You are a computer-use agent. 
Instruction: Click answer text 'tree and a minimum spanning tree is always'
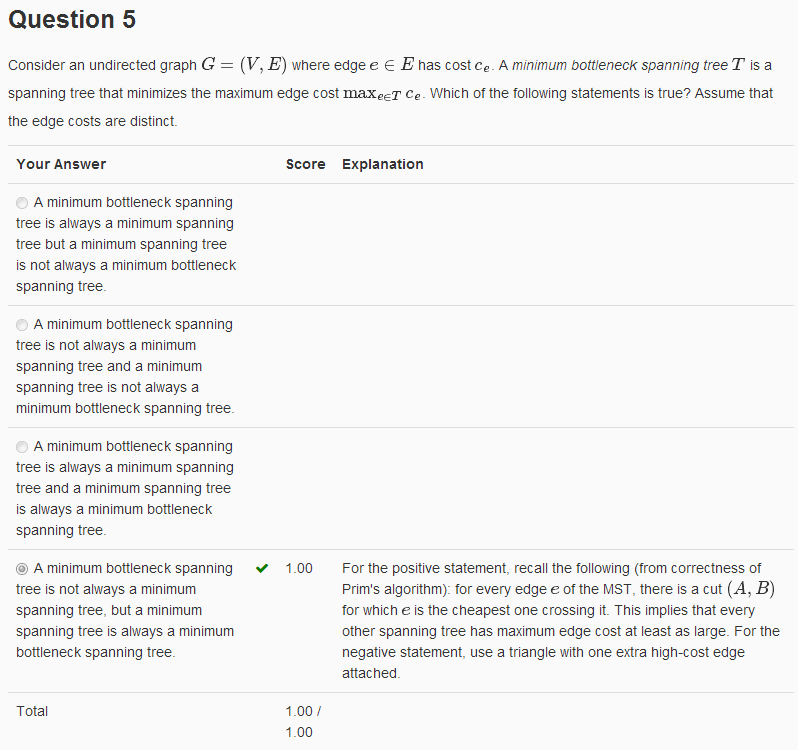click(x=125, y=488)
